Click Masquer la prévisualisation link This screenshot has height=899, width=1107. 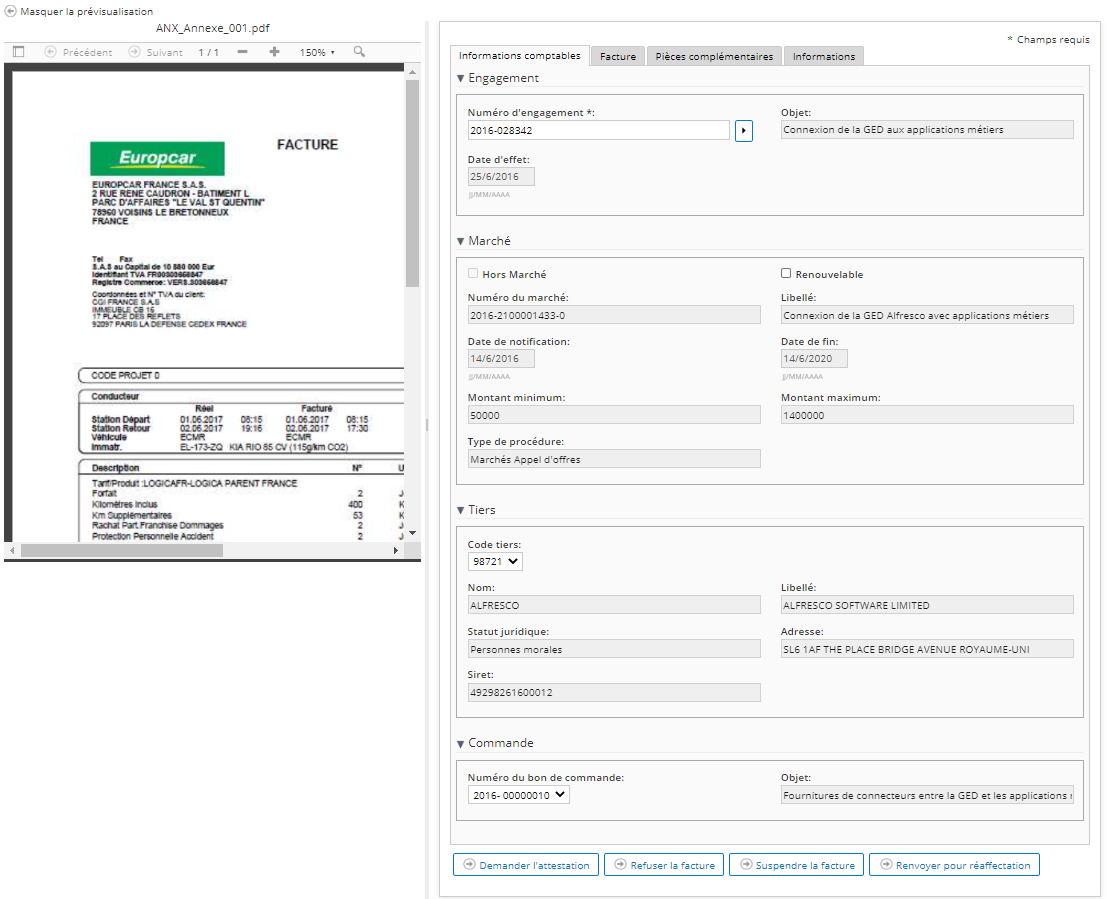86,11
